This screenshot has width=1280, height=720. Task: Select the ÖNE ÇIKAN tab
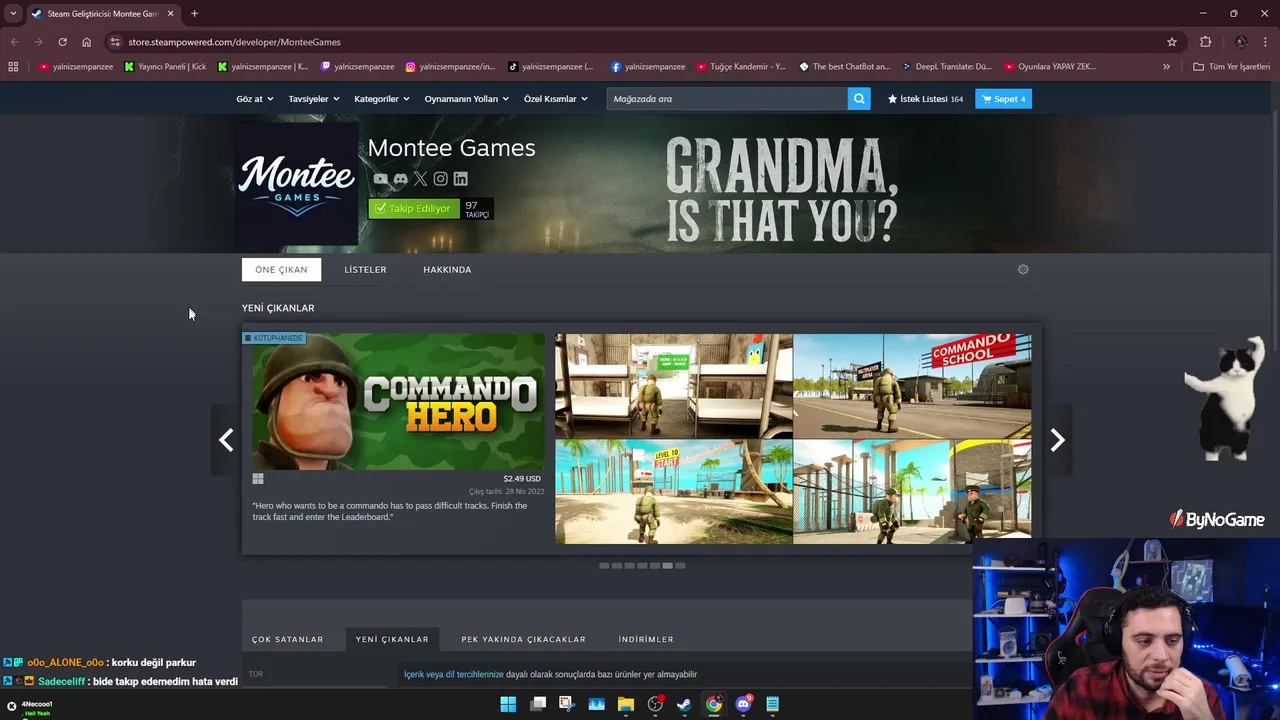coord(281,269)
